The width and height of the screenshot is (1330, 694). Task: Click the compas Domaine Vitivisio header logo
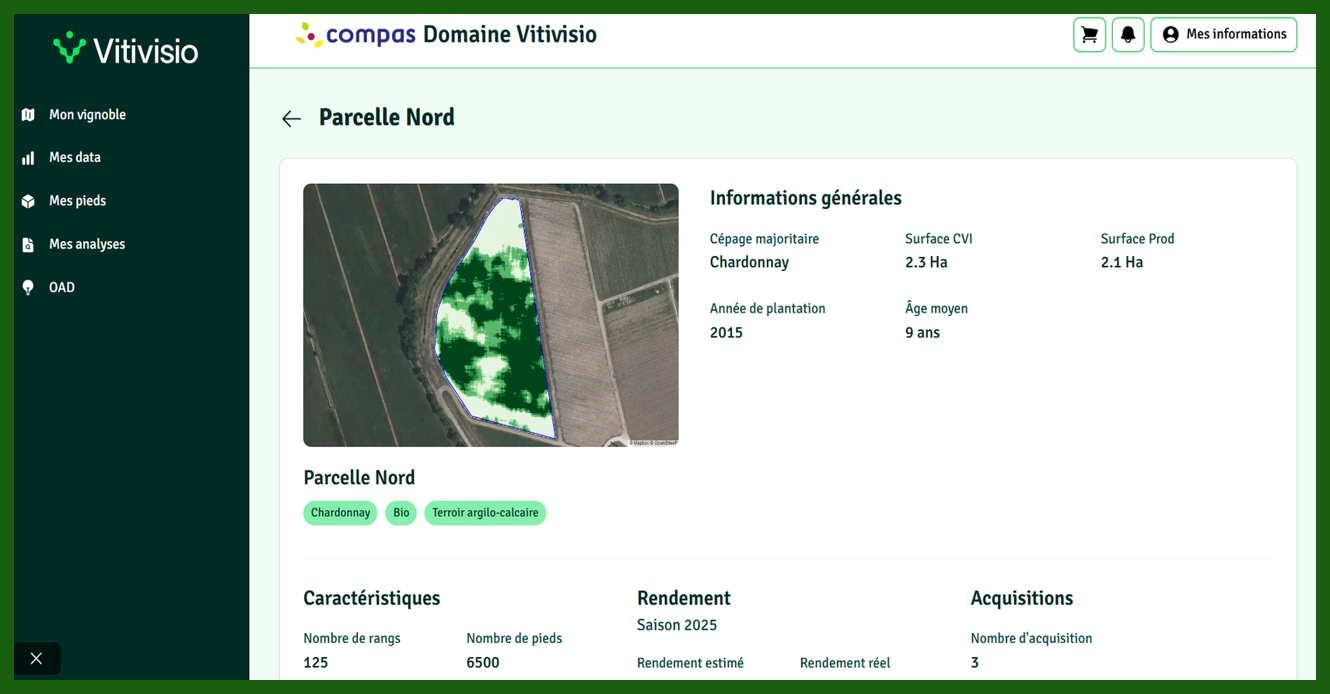coord(446,35)
